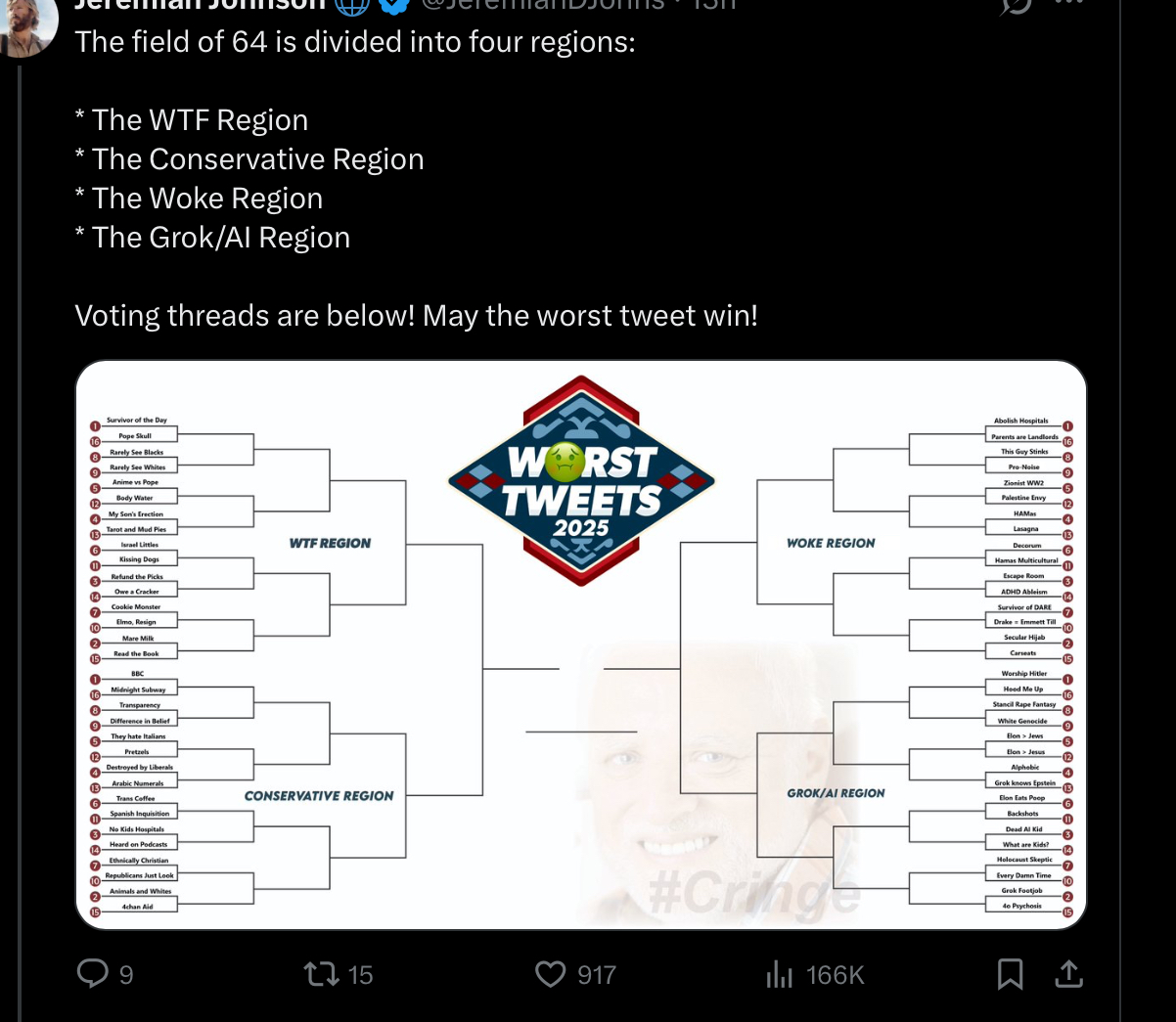Image resolution: width=1176 pixels, height=1022 pixels.
Task: Open the Worst Tweets 2025 bracket image
Action: (x=581, y=644)
